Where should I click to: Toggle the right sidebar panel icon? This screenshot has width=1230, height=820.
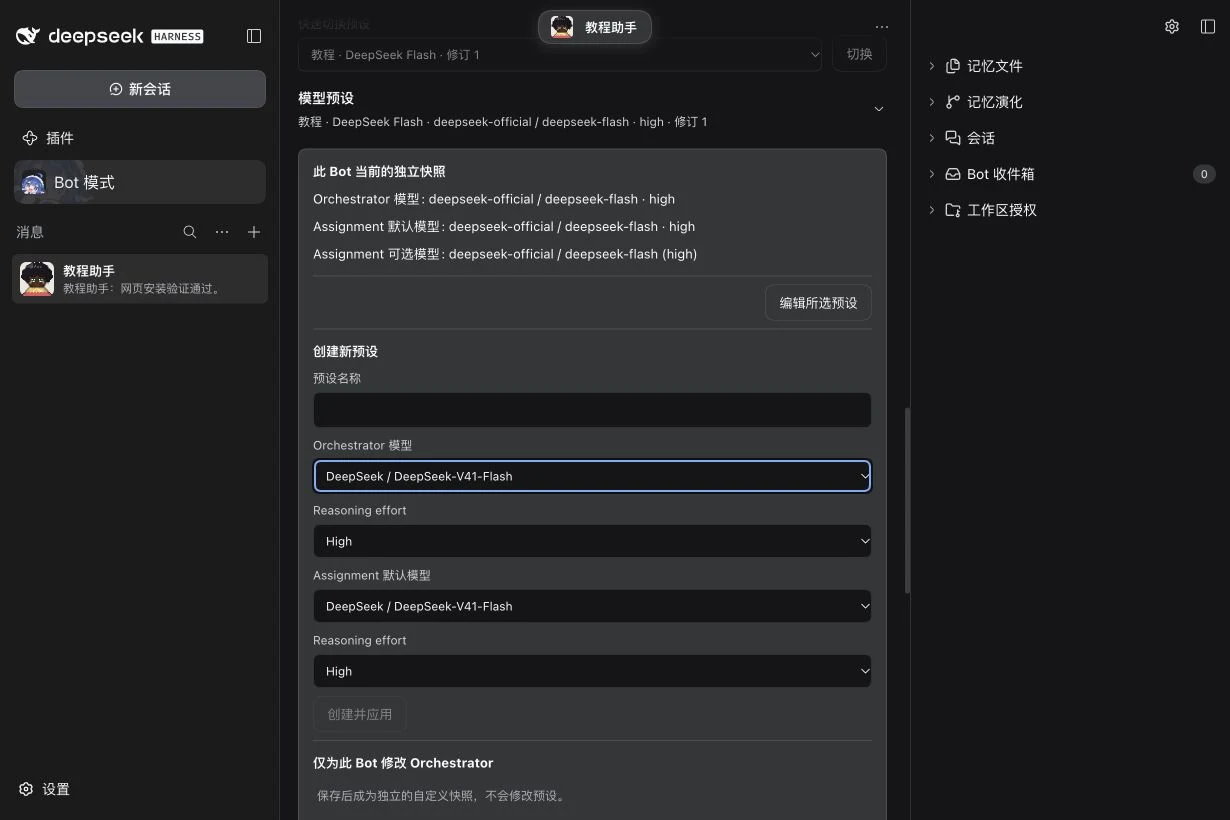click(x=1208, y=27)
